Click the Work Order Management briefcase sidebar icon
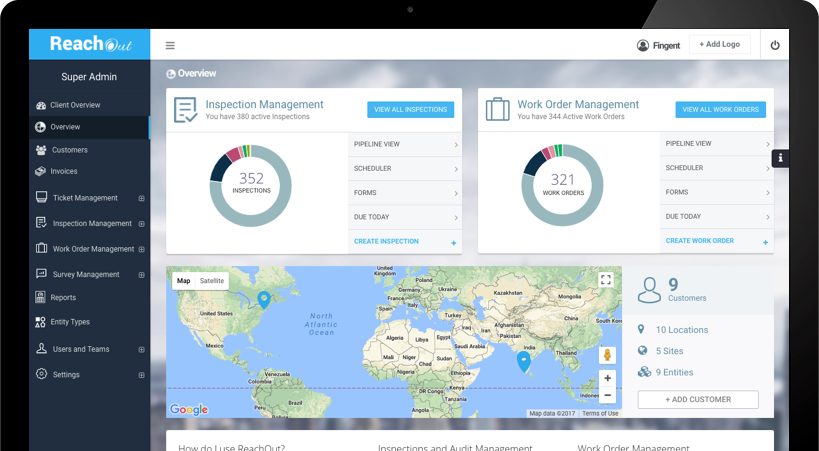819x451 pixels. [41, 248]
